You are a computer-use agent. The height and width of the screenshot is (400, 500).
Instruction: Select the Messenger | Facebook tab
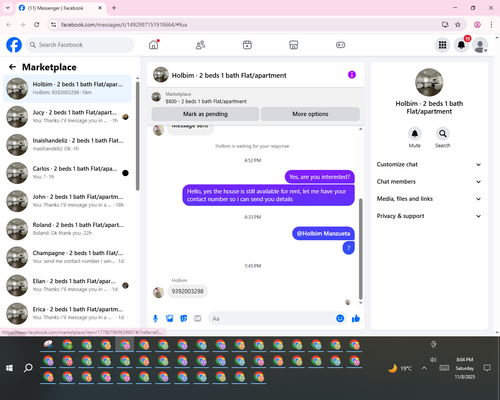[60, 8]
